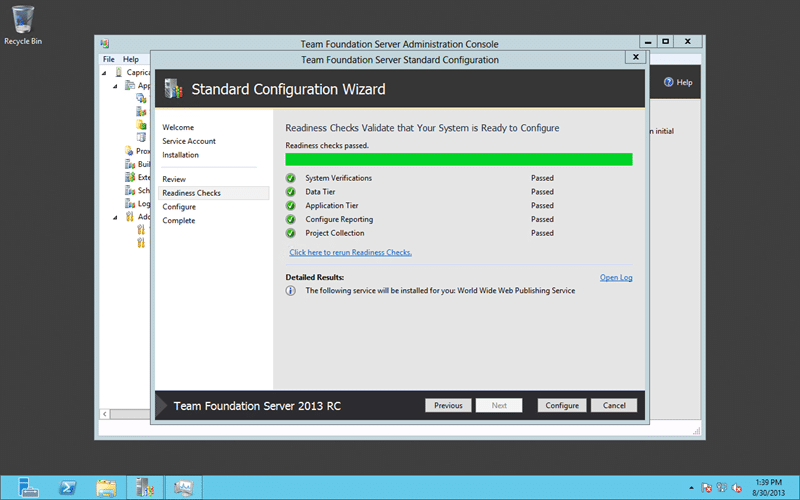The image size is (800, 500).
Task: Launch Windows PowerShell from the taskbar
Action: click(67, 488)
